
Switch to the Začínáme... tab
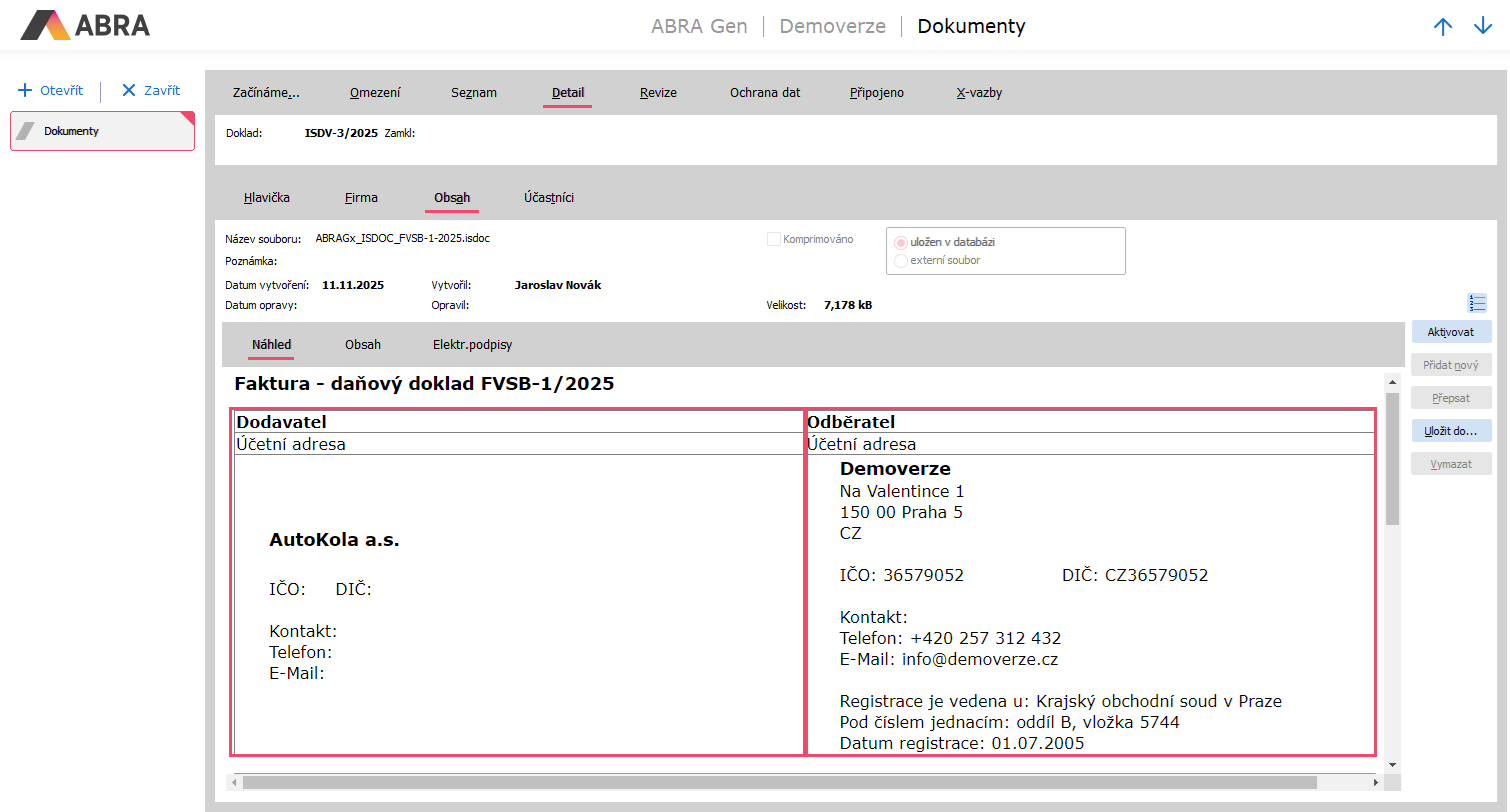coord(266,92)
